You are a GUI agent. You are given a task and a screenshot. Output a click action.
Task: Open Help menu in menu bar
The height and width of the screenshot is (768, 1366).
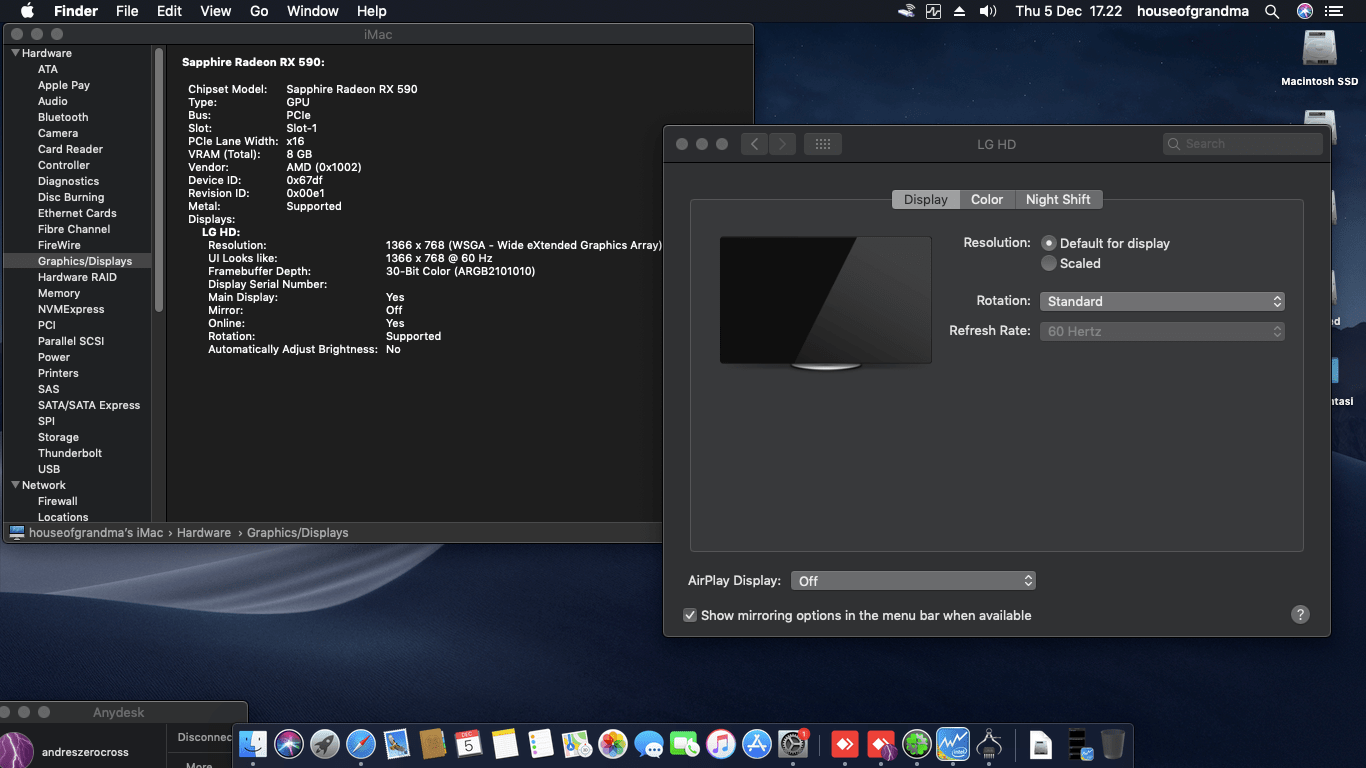pyautogui.click(x=371, y=11)
